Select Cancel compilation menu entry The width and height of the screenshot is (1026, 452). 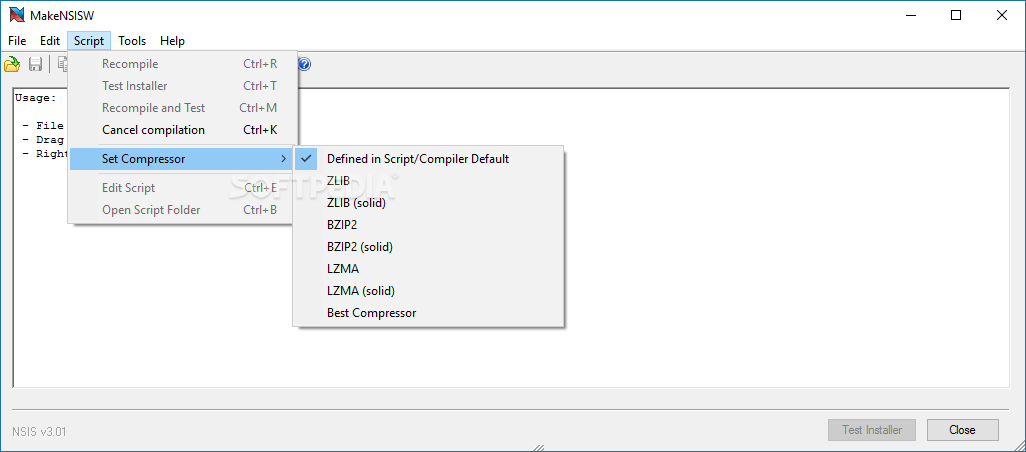[x=183, y=130]
